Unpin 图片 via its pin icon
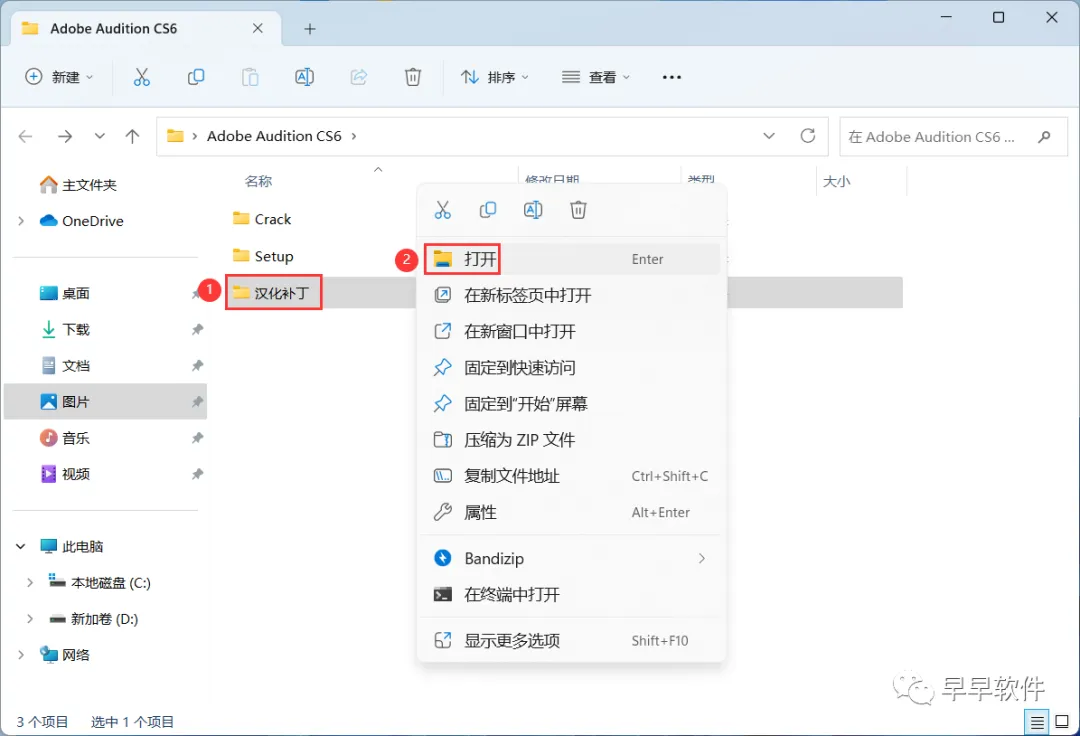 click(x=197, y=401)
